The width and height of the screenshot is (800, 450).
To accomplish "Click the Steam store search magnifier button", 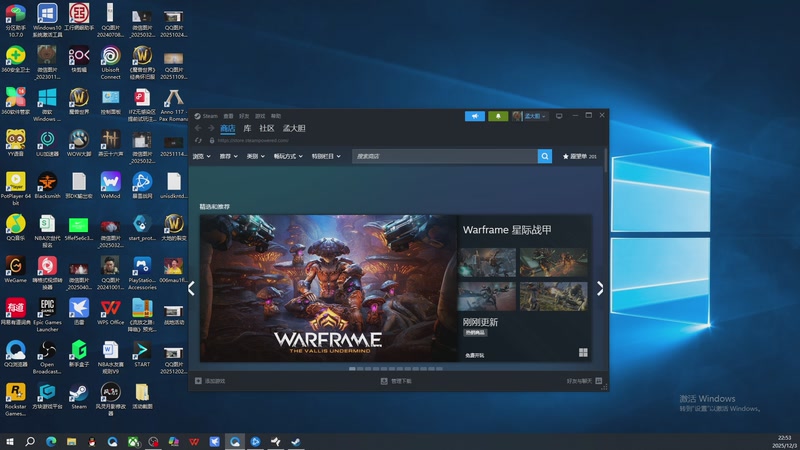I will pyautogui.click(x=544, y=156).
